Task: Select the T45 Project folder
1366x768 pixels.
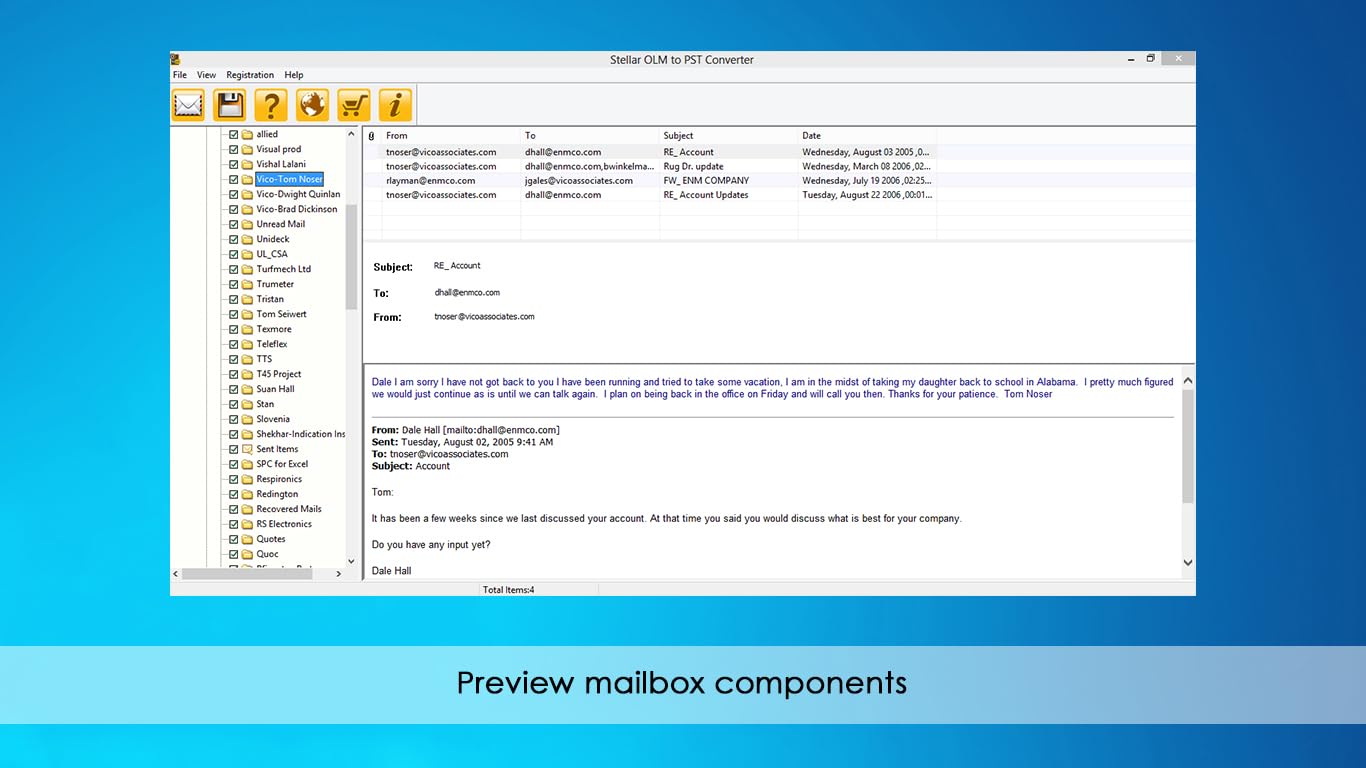Action: [x=279, y=374]
